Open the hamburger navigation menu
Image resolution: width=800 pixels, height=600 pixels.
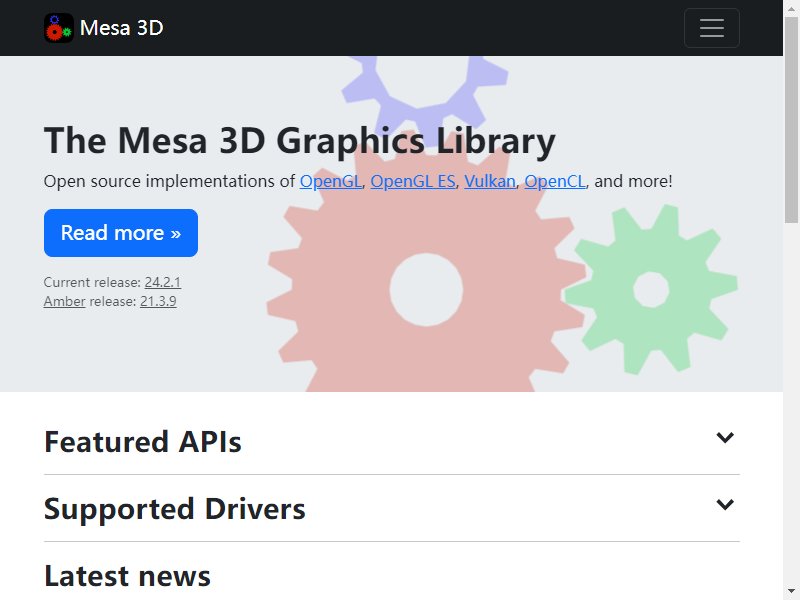[712, 28]
